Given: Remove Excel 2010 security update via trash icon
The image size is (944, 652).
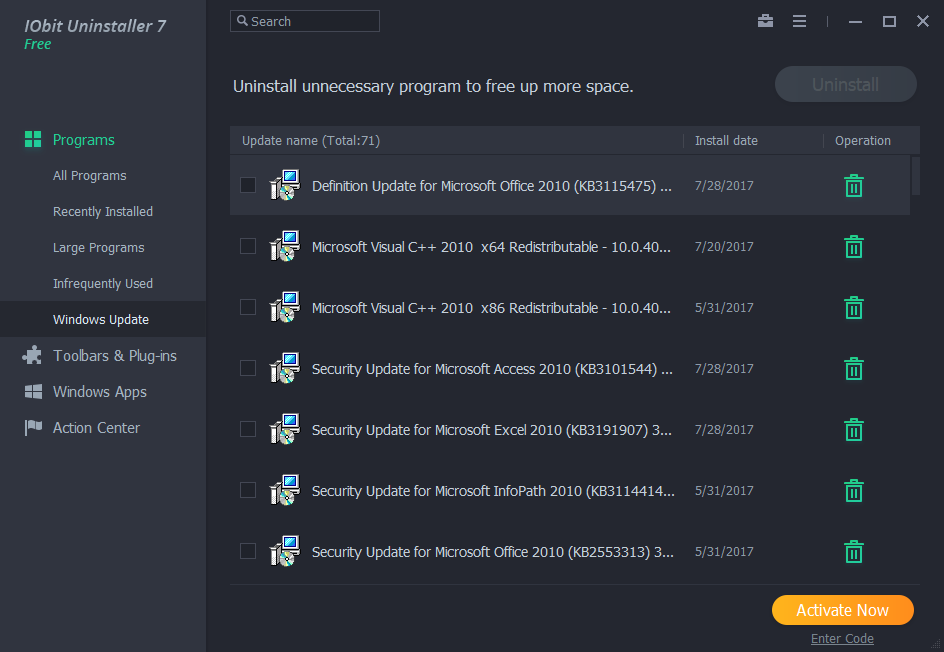Looking at the screenshot, I should (853, 430).
